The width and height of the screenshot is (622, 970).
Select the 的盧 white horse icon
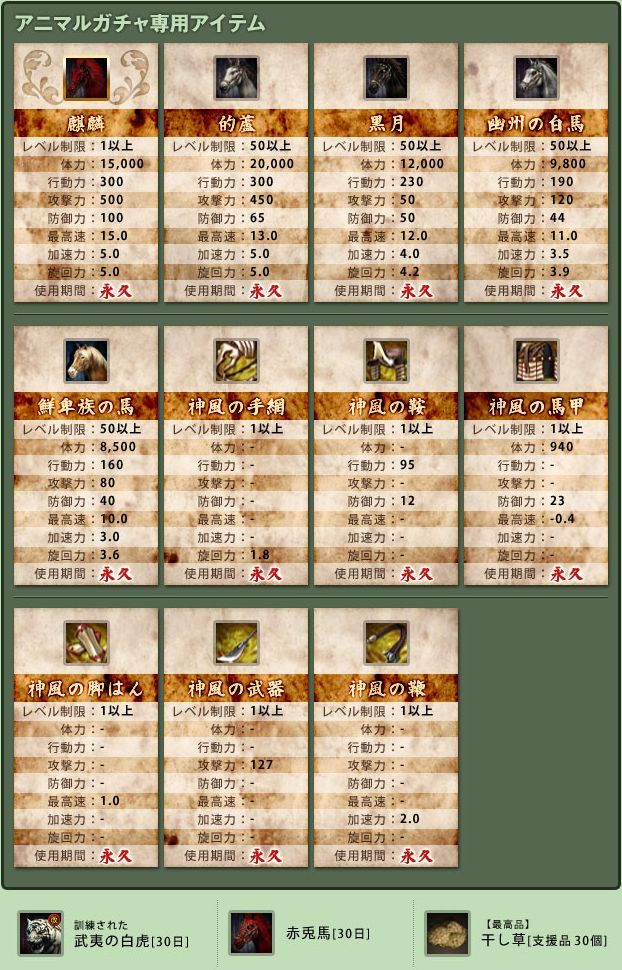[236, 78]
